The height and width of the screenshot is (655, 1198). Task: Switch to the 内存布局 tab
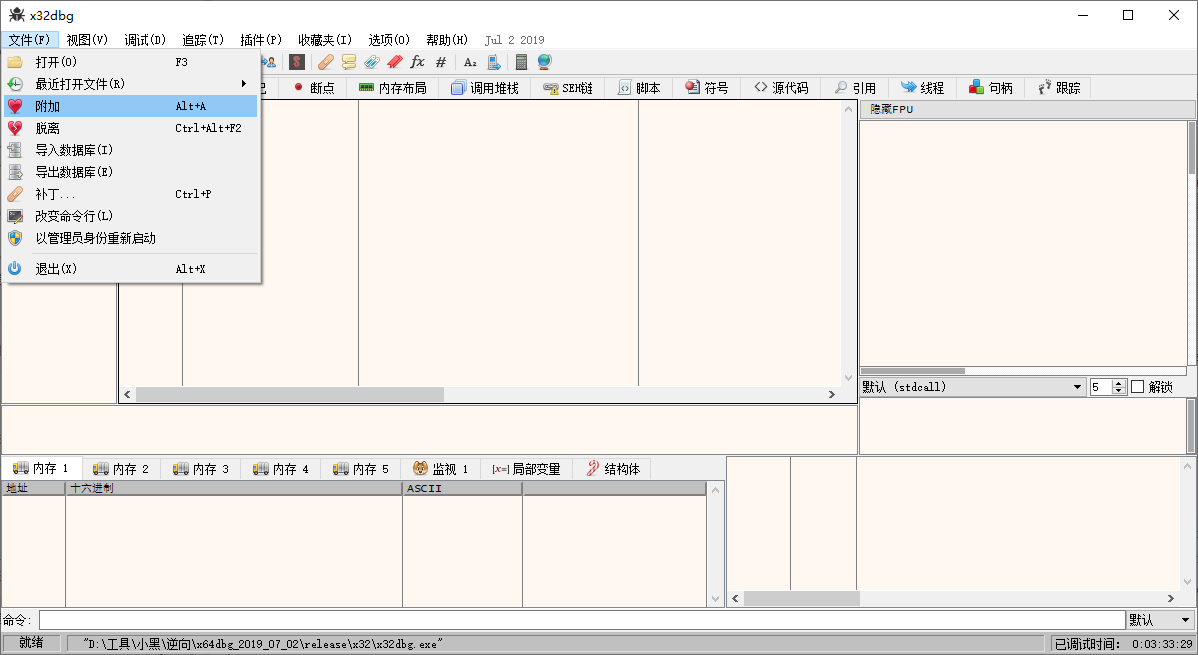(393, 88)
